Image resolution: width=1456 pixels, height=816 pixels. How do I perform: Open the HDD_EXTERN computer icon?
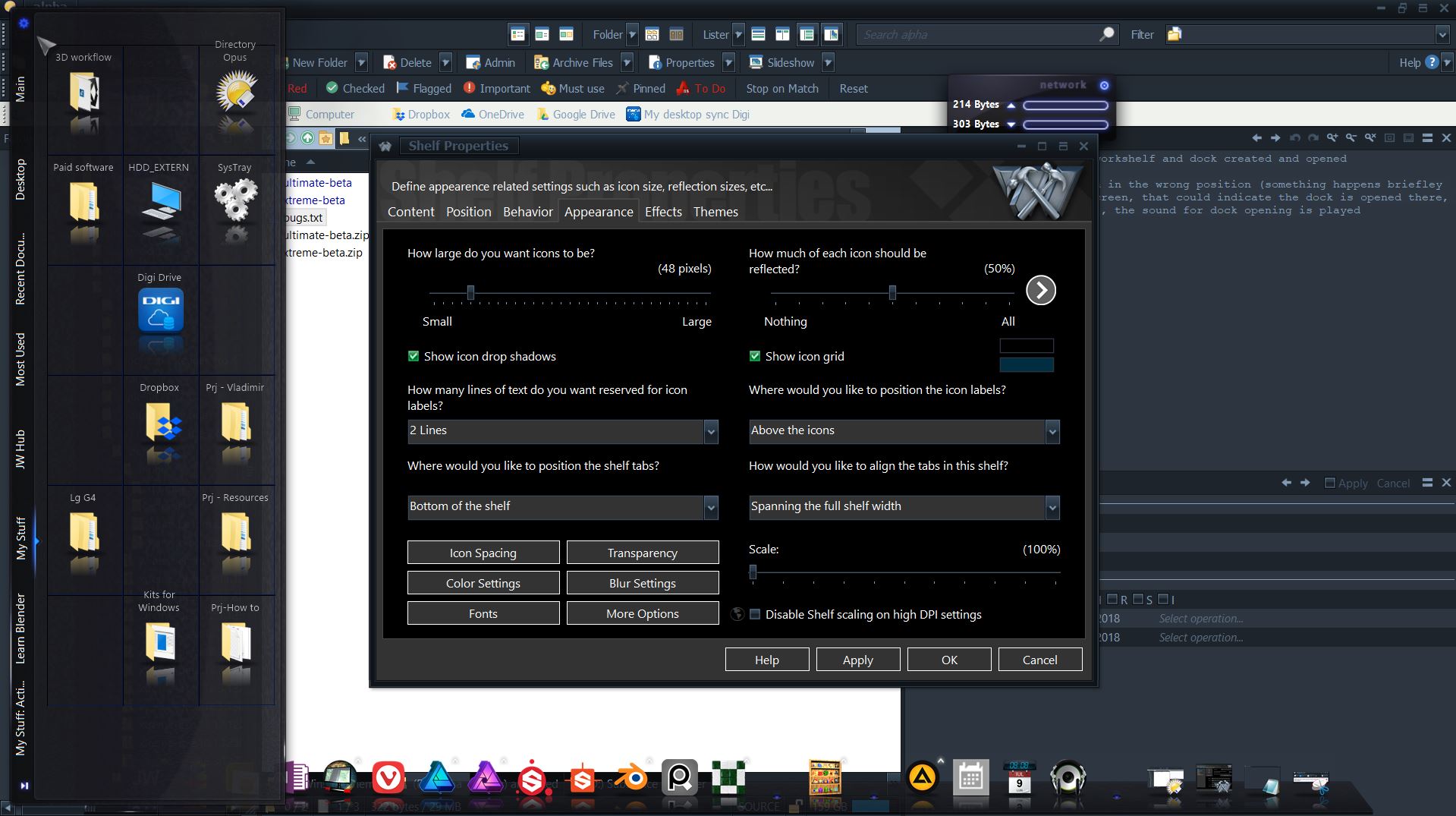point(161,203)
